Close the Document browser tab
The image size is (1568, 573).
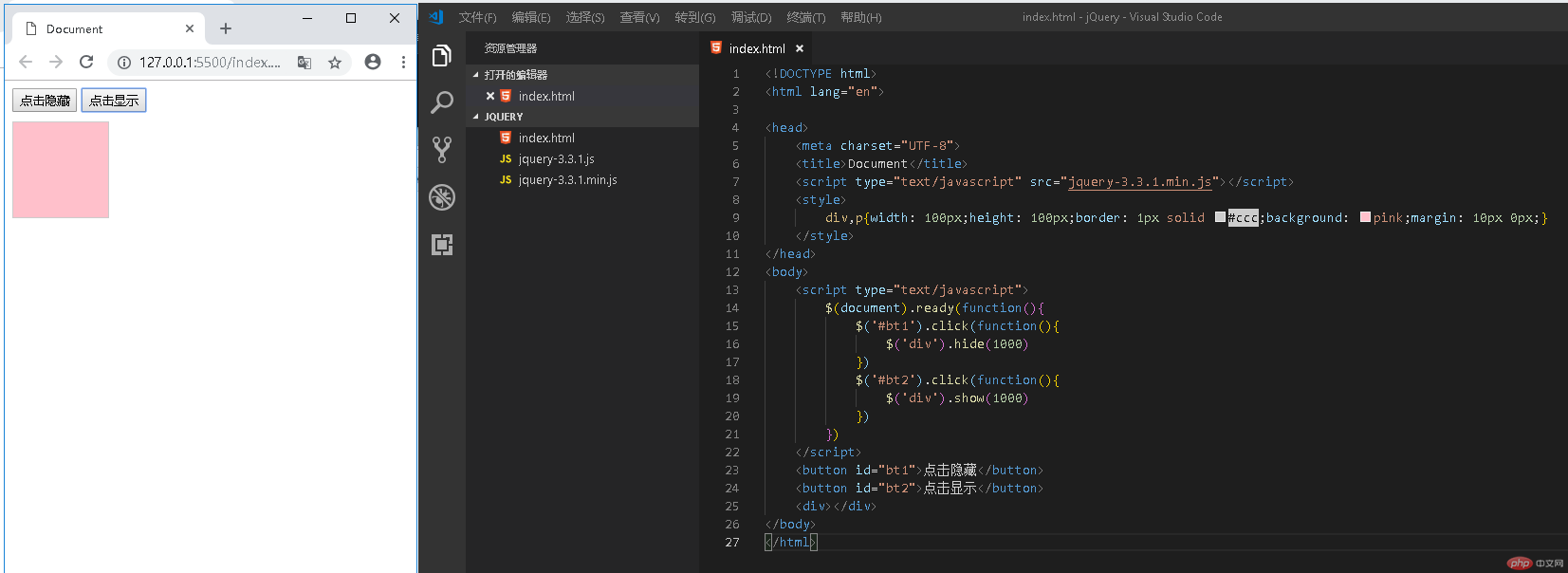click(190, 28)
